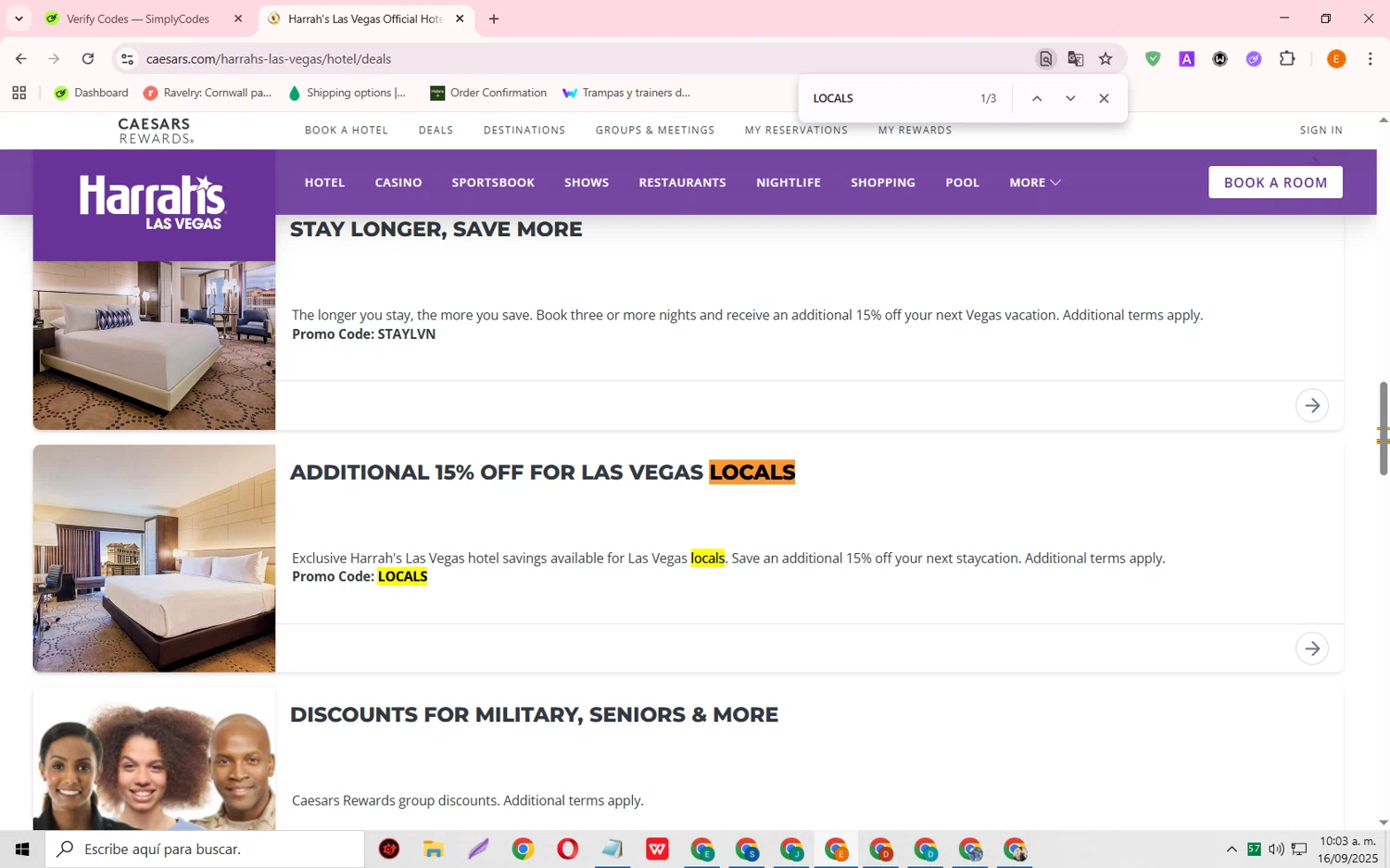Click Military, Seniors deal people thumbnail
This screenshot has height=868, width=1390.
[154, 760]
